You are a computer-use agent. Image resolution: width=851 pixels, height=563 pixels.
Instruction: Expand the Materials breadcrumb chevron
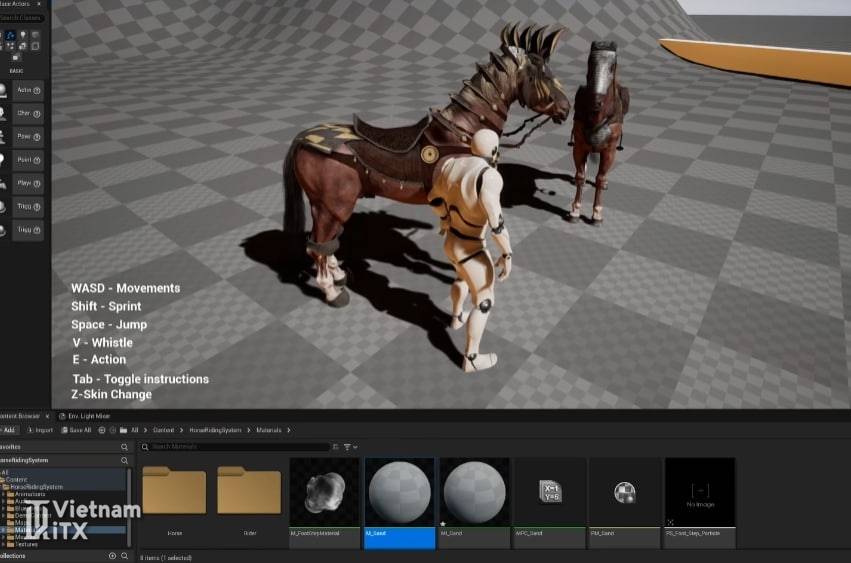290,430
